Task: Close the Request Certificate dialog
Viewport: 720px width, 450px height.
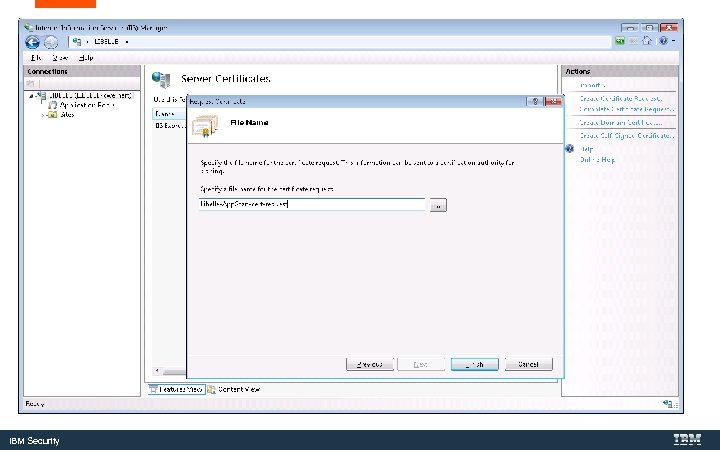Action: tap(553, 101)
